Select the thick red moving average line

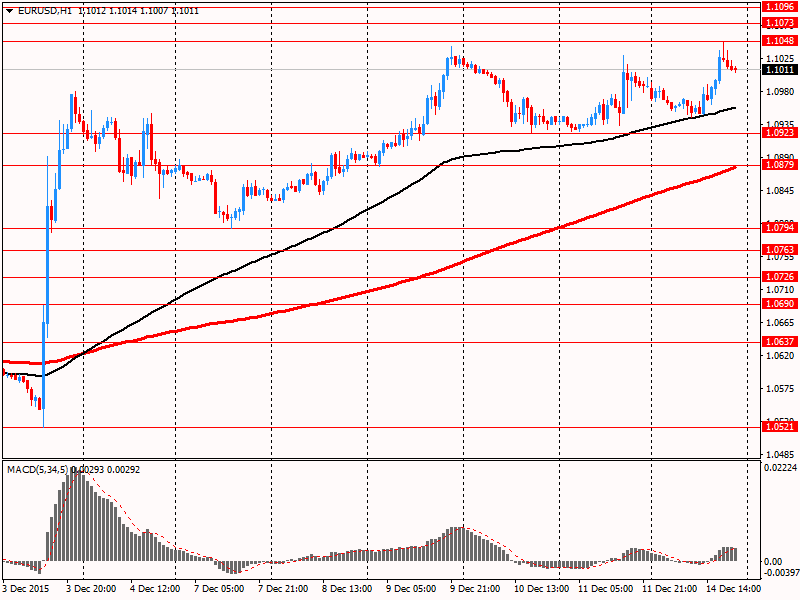(367, 292)
